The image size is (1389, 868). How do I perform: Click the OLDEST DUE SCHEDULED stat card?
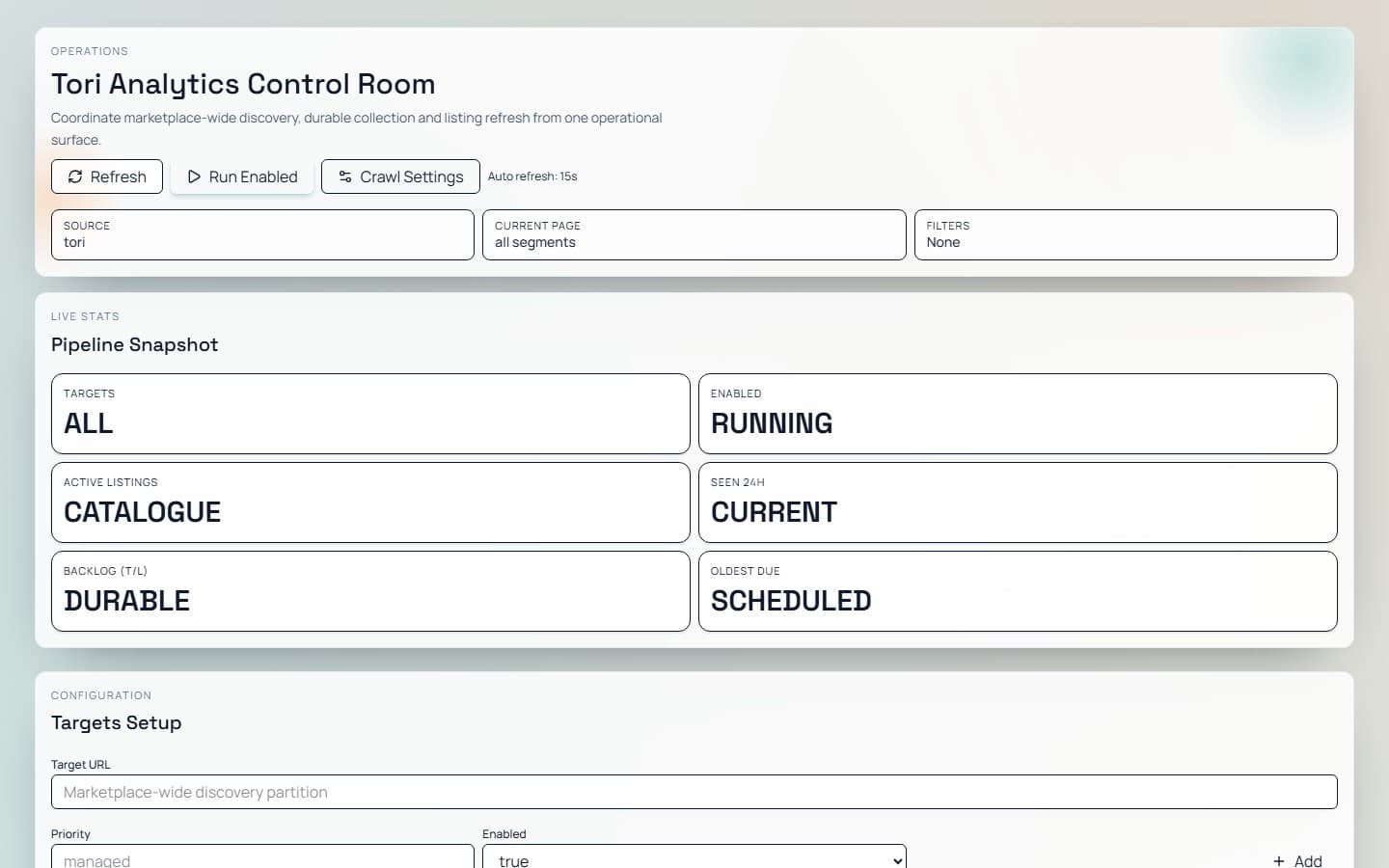(x=1018, y=591)
